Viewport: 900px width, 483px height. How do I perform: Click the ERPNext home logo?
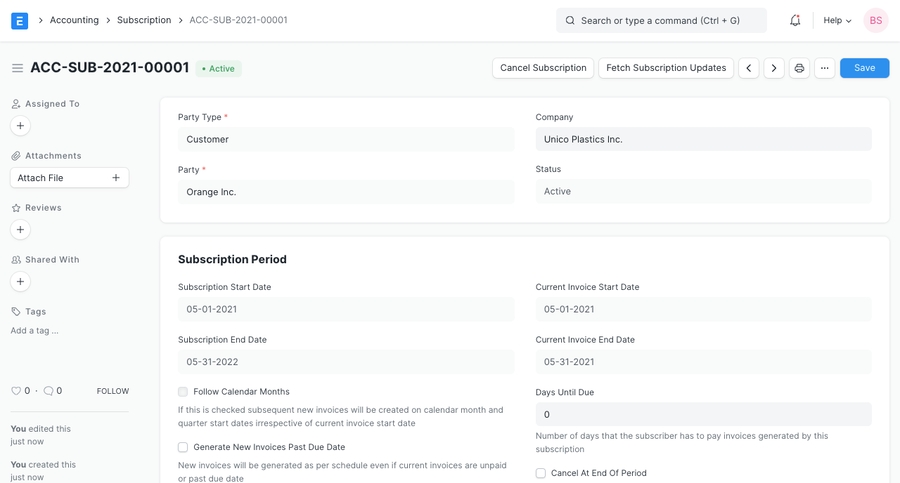click(19, 20)
